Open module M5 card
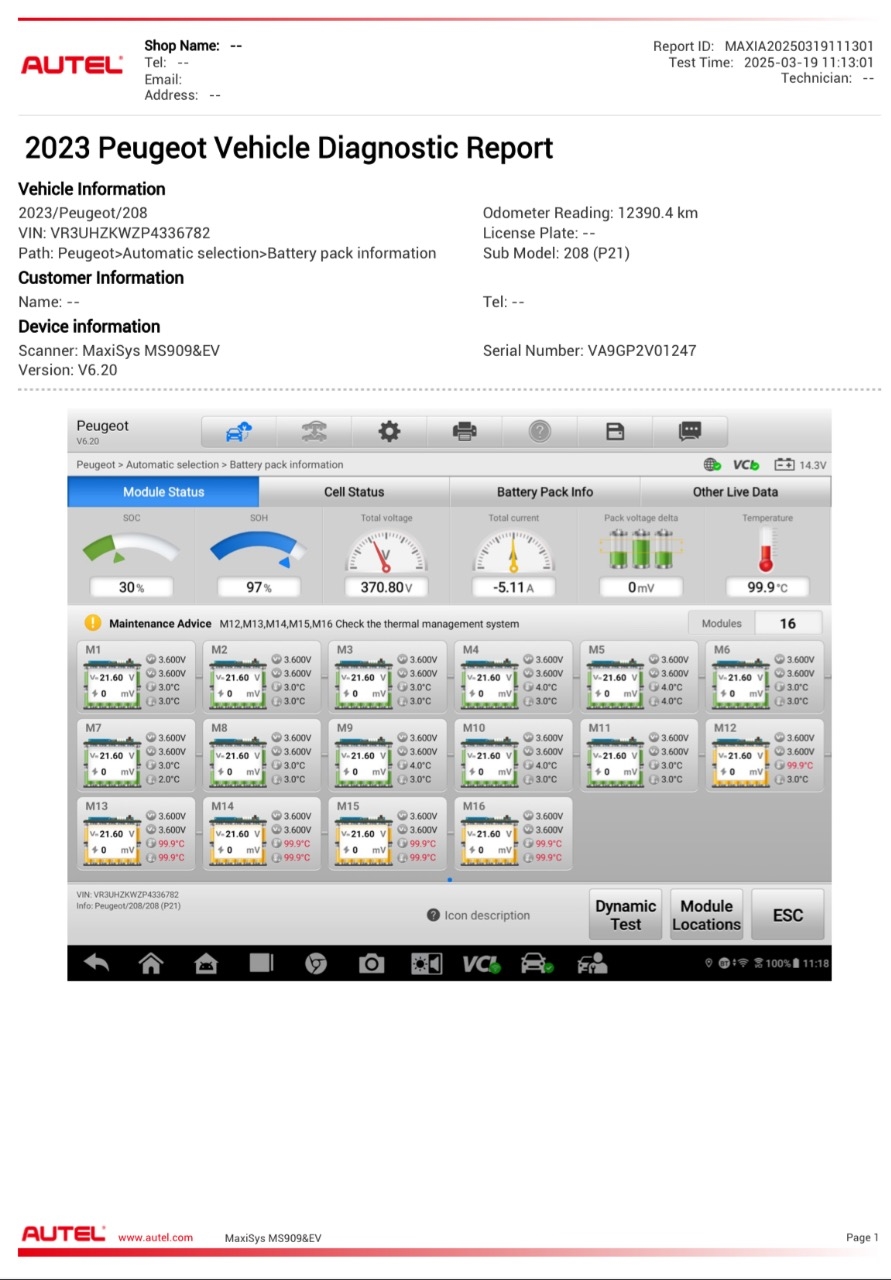The image size is (891, 1280). pos(639,675)
